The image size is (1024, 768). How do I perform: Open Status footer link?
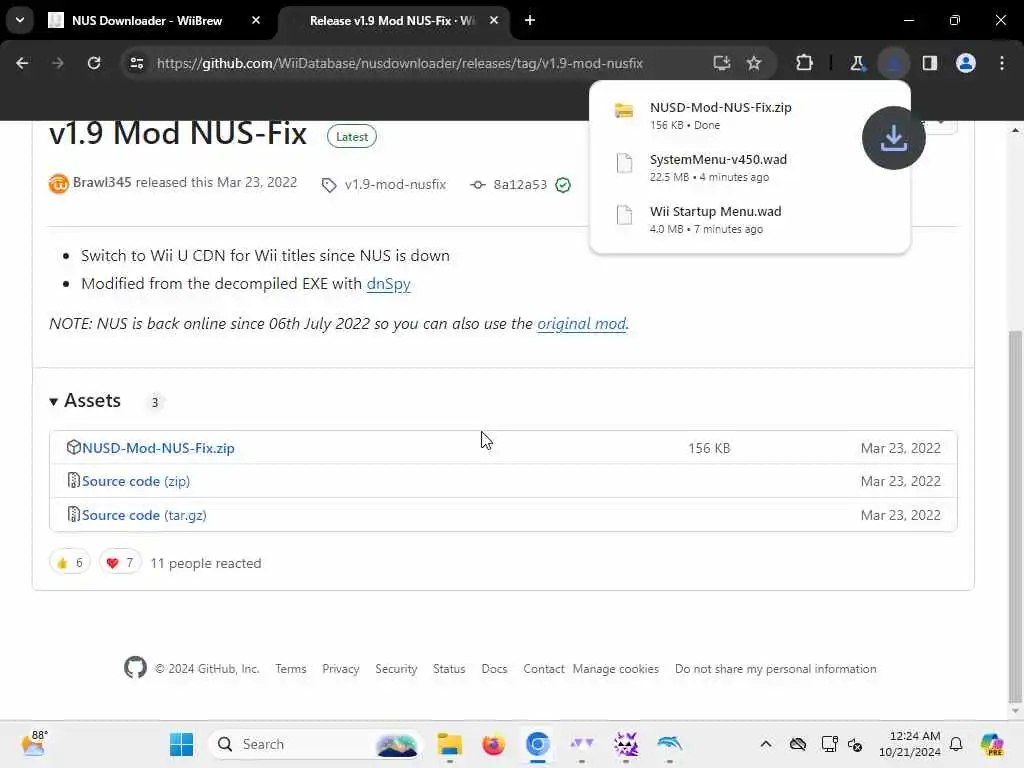coord(449,669)
